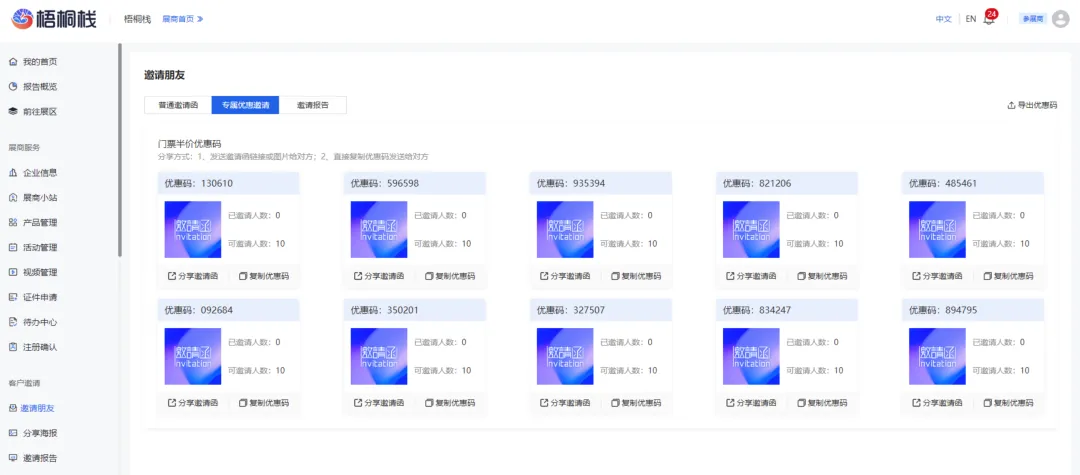Click the notification bell with 24 badge
Viewport: 1080px width, 475px height.
tap(989, 19)
